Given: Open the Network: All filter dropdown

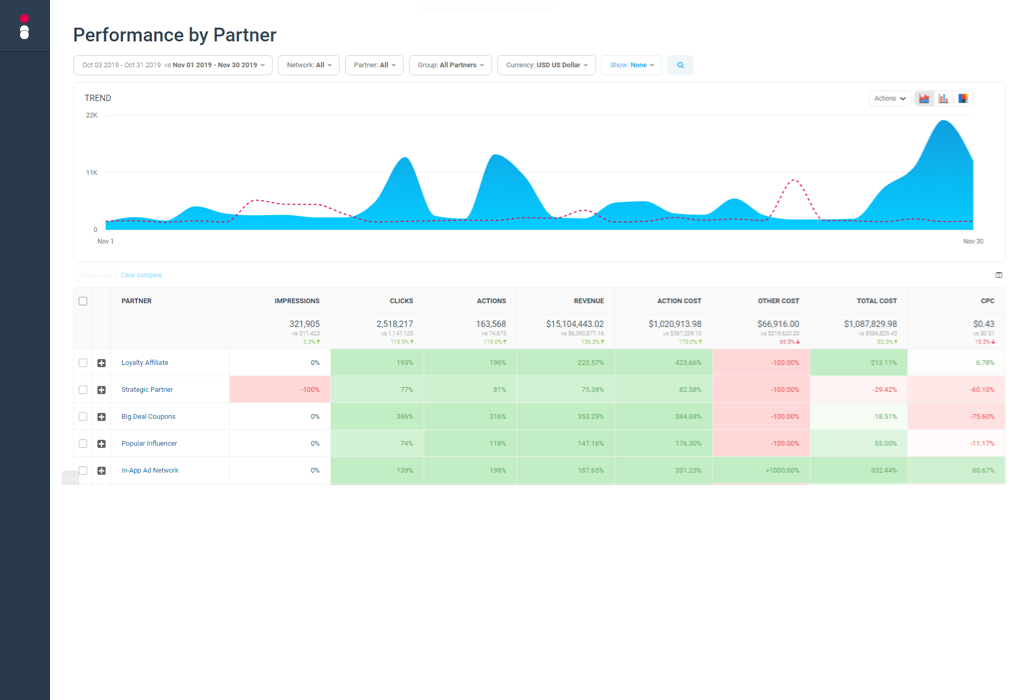Looking at the screenshot, I should pos(308,64).
